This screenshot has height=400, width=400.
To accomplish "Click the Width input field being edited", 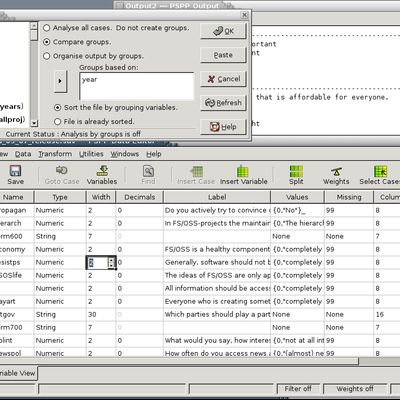I will [x=97, y=263].
